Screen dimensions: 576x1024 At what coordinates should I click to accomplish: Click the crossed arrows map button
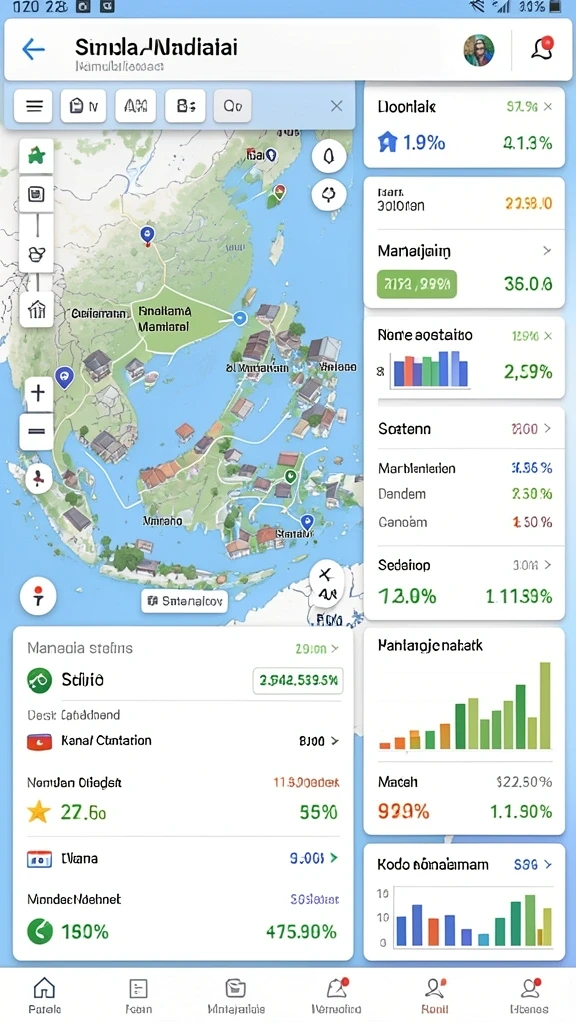point(326,582)
